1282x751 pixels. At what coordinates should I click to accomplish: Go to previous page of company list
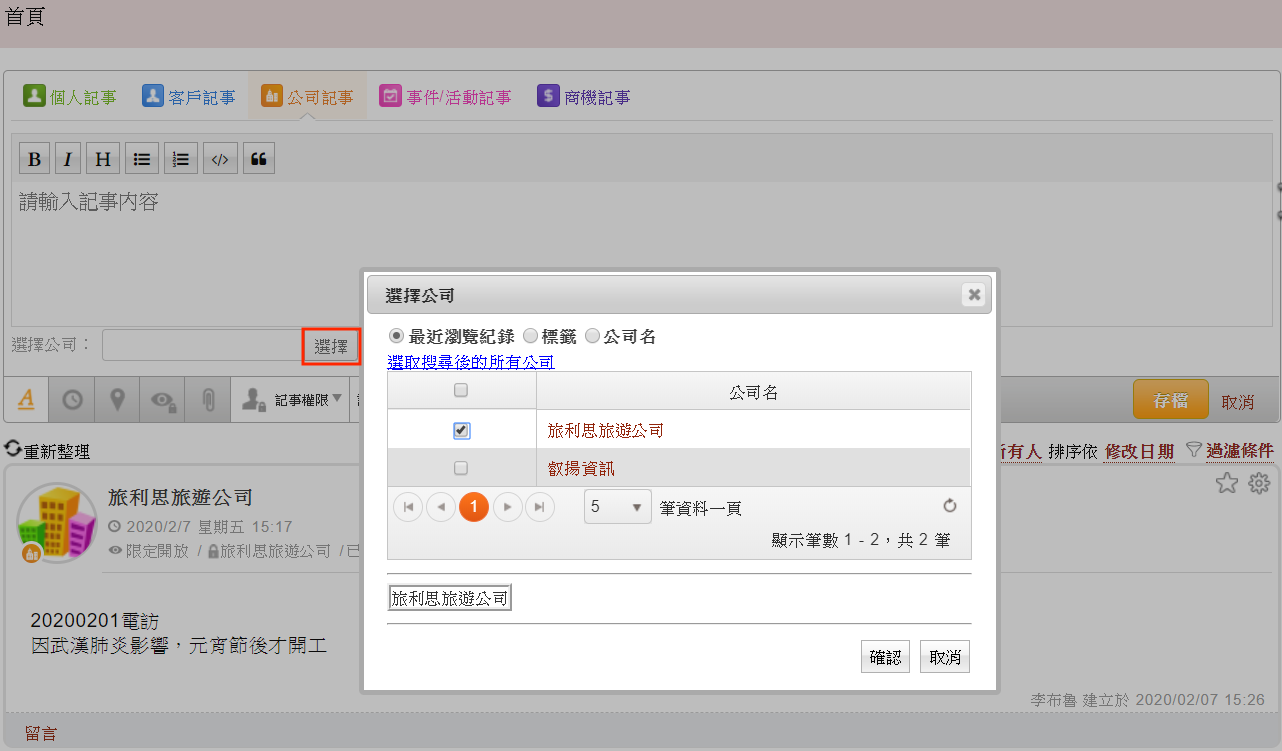[441, 507]
